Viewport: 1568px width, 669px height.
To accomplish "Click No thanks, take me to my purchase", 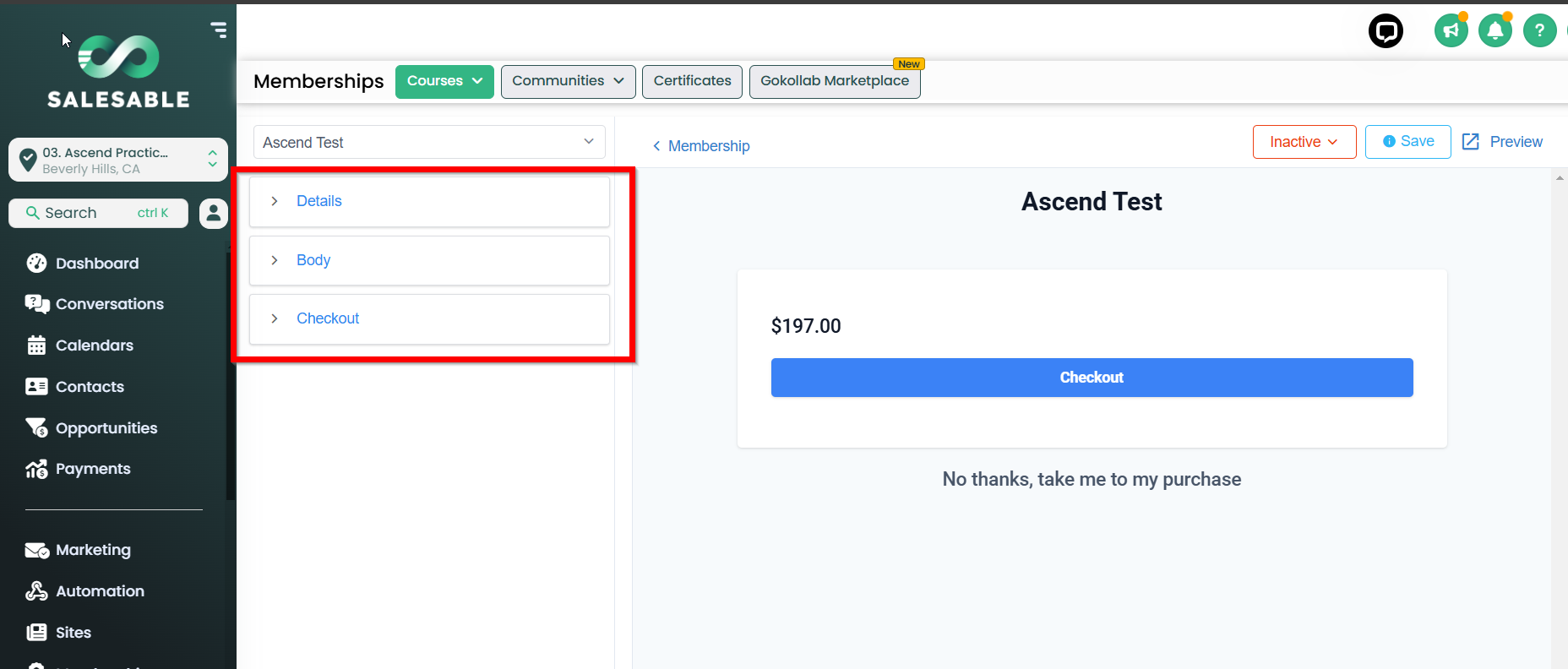I will [x=1092, y=479].
